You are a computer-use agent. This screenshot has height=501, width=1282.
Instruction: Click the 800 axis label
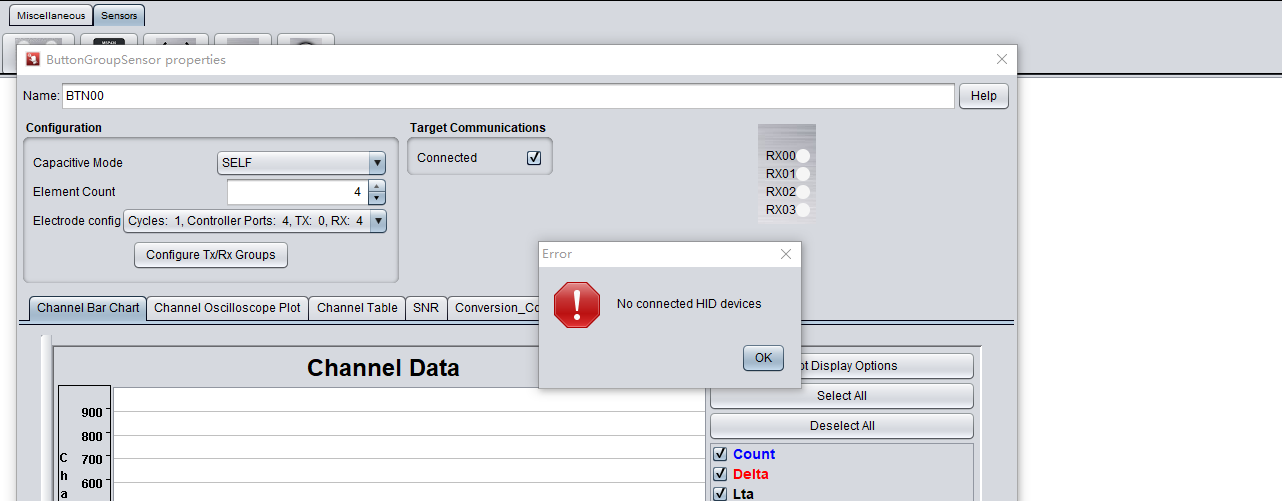coord(92,436)
